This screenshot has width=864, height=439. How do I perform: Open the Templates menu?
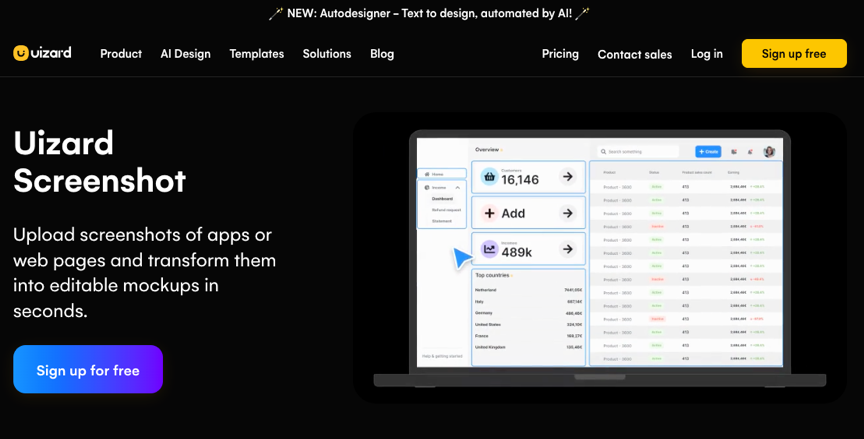pyautogui.click(x=257, y=54)
